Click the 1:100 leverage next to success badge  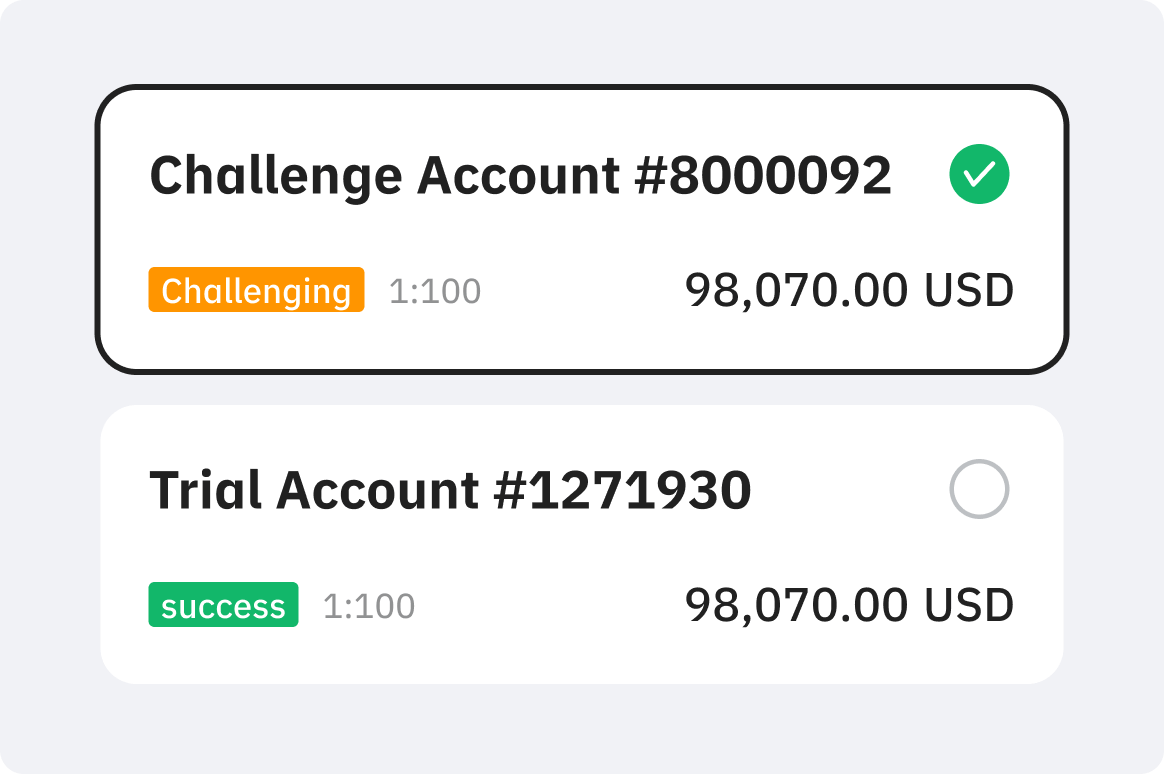pos(369,606)
